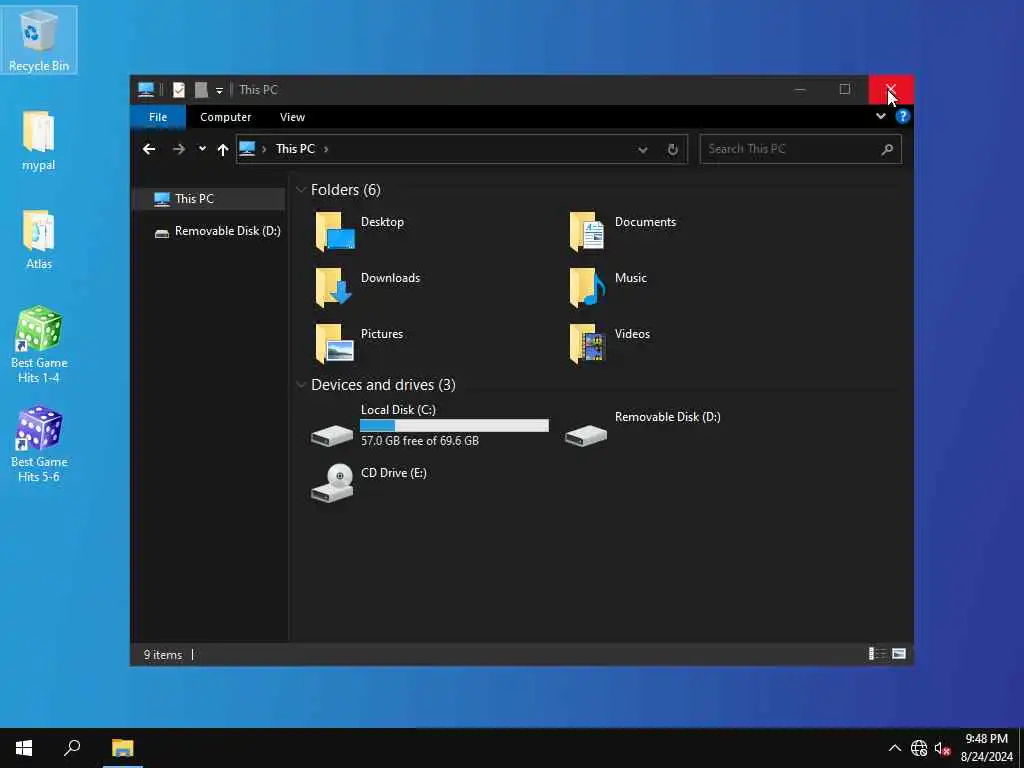The width and height of the screenshot is (1024, 768).
Task: Click This PC breadcrumb in address bar
Action: click(x=295, y=149)
